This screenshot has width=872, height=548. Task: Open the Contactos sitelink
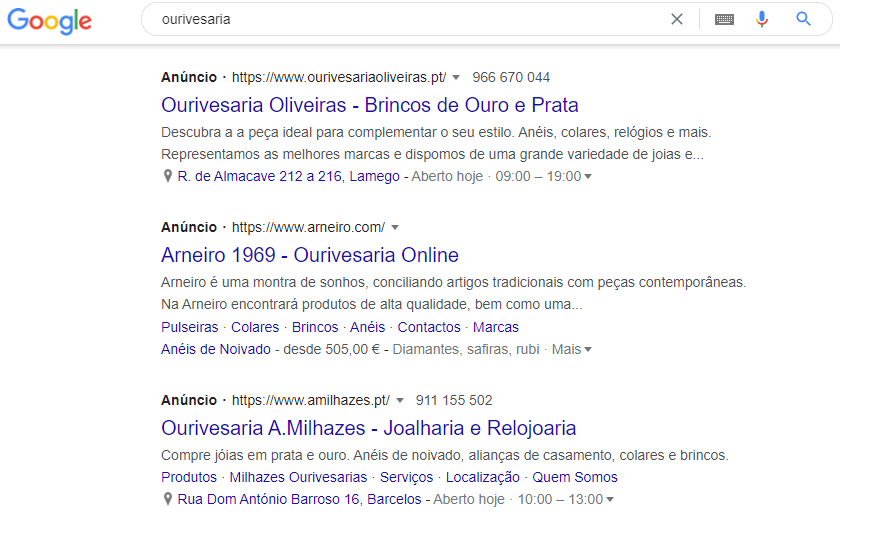click(429, 327)
